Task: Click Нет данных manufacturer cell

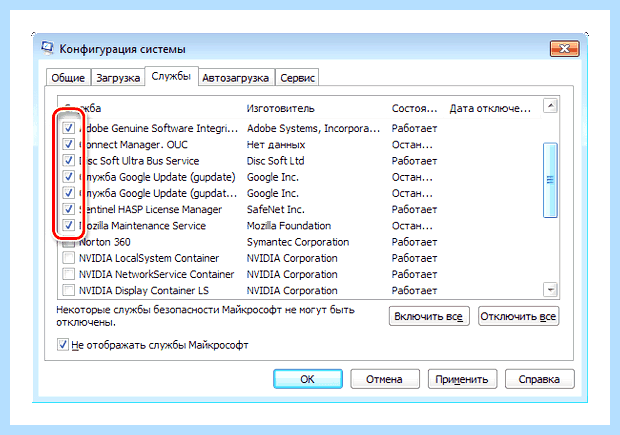Action: tap(276, 144)
